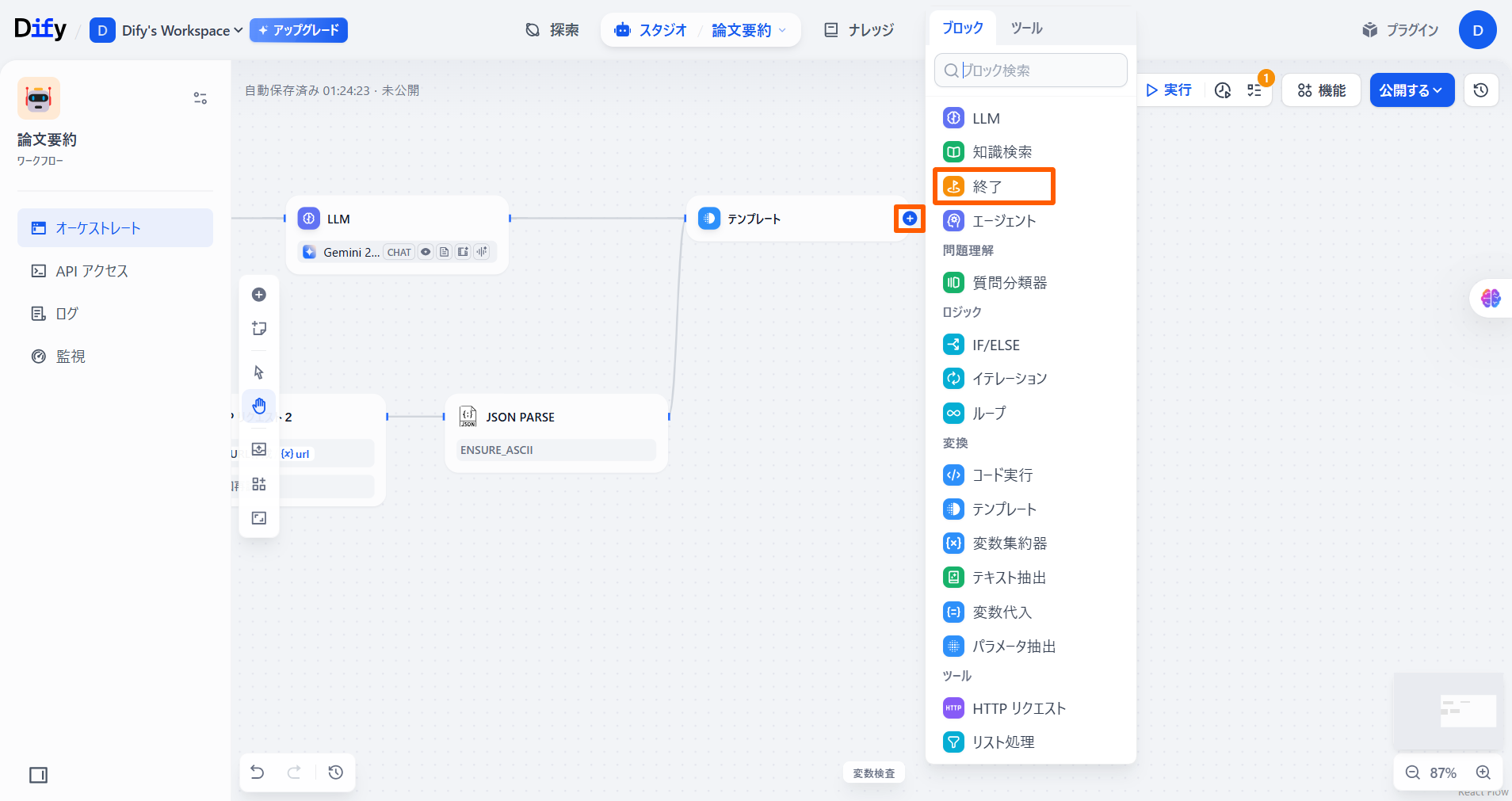Open the 公開する dropdown
The image size is (1512, 801).
coord(1411,90)
